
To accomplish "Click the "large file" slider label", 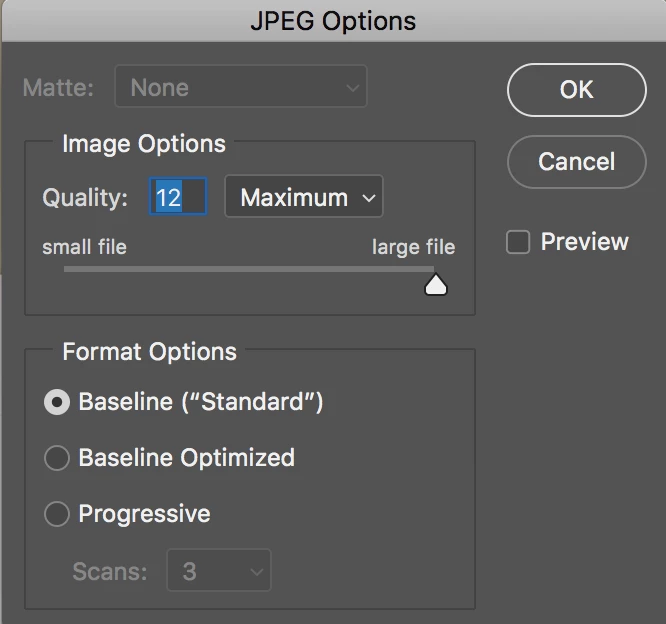I will 413,247.
